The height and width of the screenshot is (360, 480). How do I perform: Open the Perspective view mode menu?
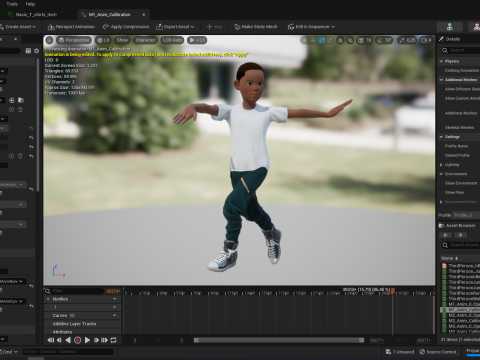point(74,40)
